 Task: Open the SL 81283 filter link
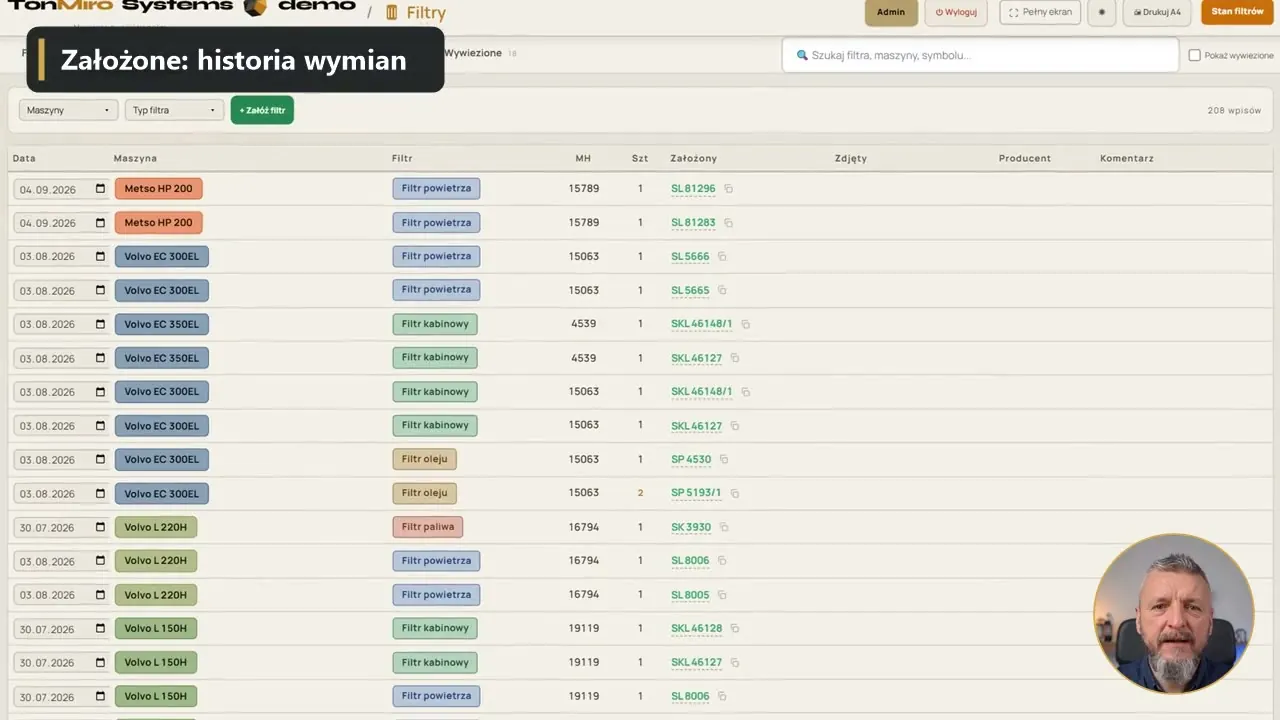pyautogui.click(x=693, y=223)
